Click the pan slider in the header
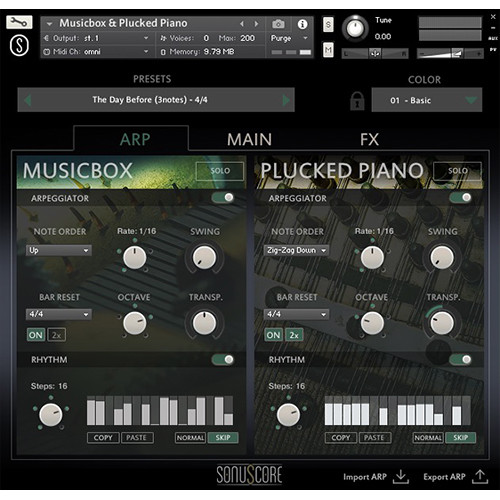The height and width of the screenshot is (500, 500). 375,53
